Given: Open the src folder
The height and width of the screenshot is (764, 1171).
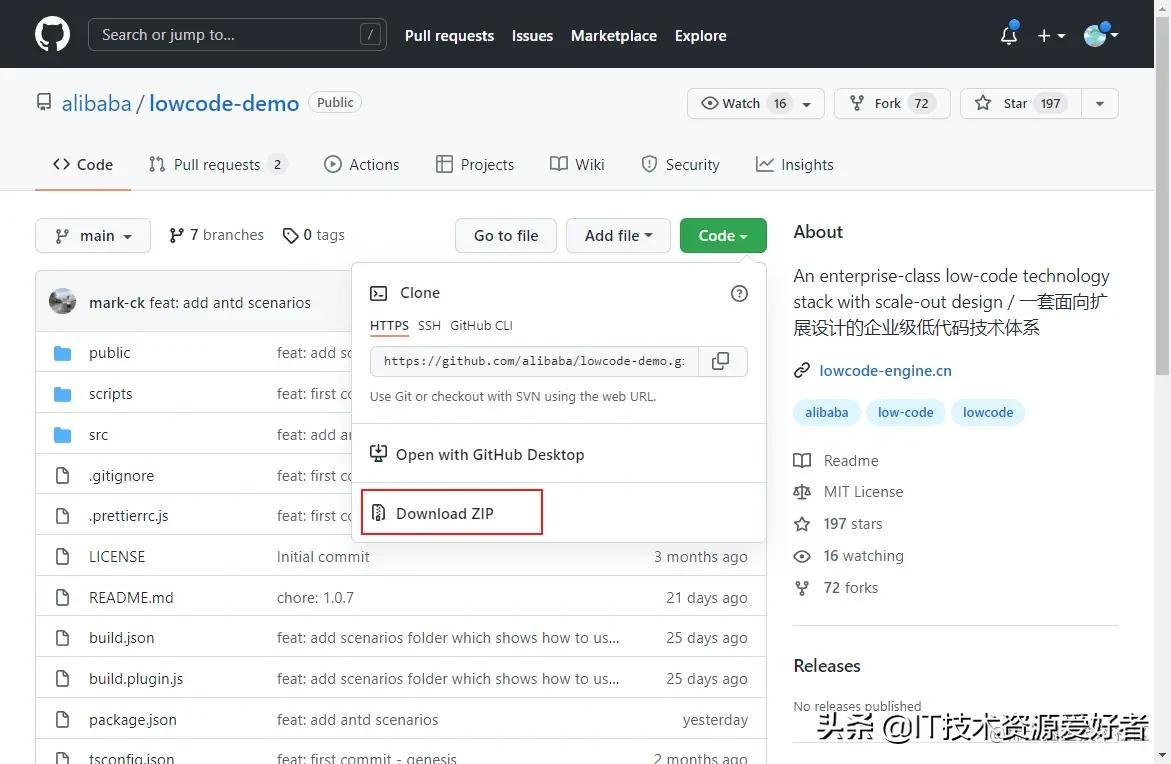Looking at the screenshot, I should pos(99,435).
